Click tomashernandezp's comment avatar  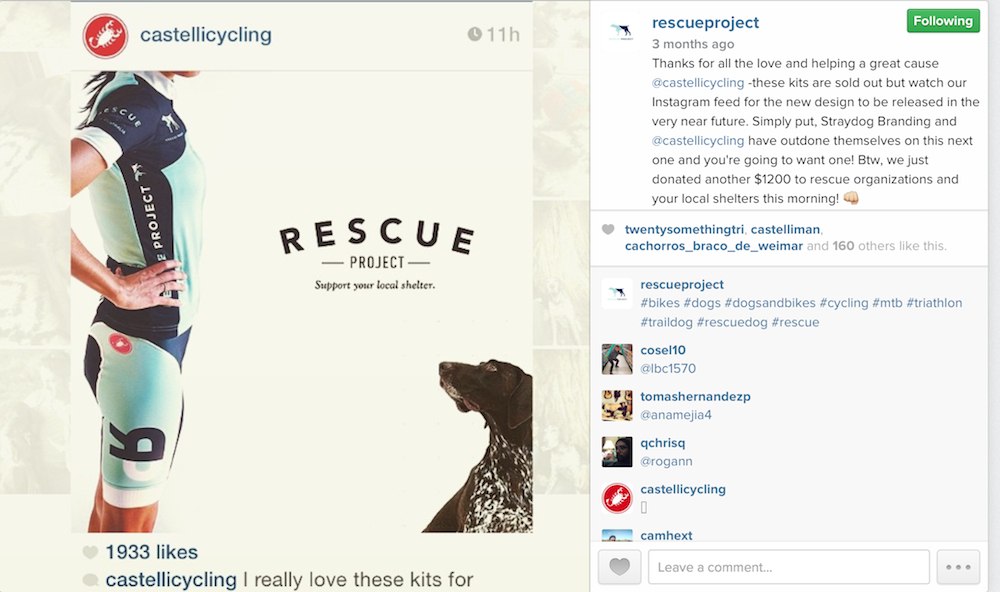click(617, 405)
